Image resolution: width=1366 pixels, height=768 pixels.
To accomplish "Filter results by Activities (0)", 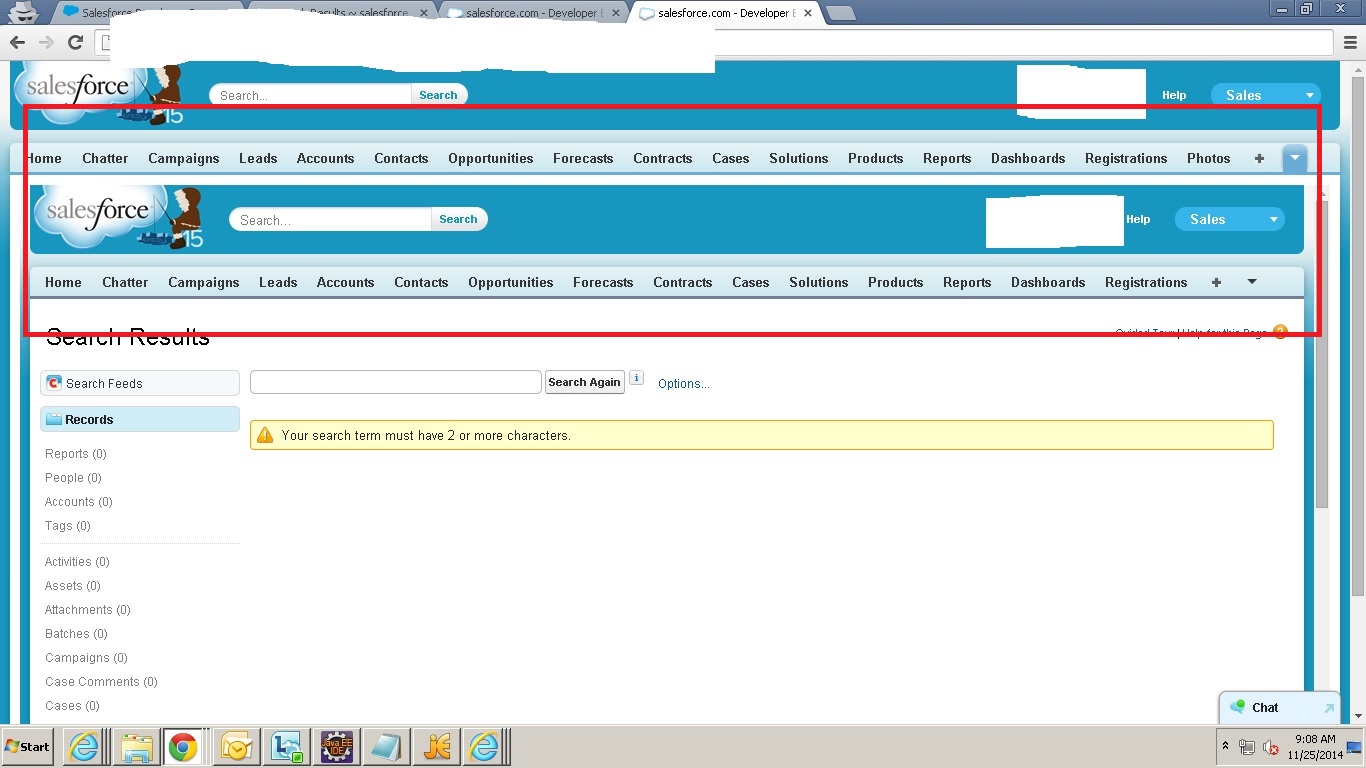I will click(x=77, y=562).
